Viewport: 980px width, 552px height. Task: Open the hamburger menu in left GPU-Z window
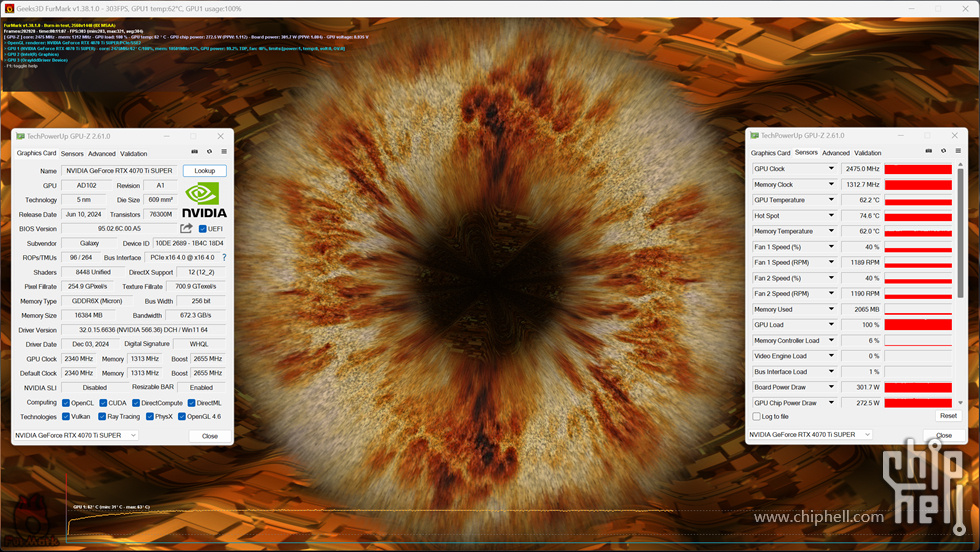224,152
